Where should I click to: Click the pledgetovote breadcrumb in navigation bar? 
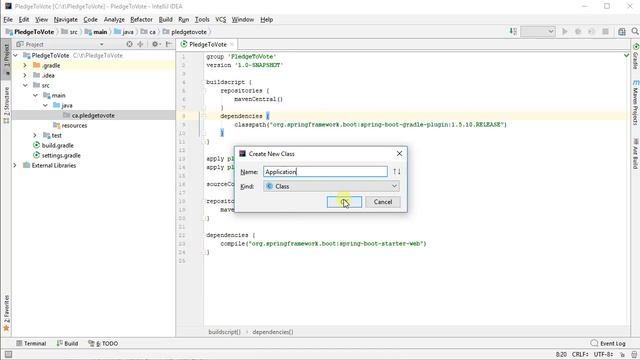[x=185, y=31]
